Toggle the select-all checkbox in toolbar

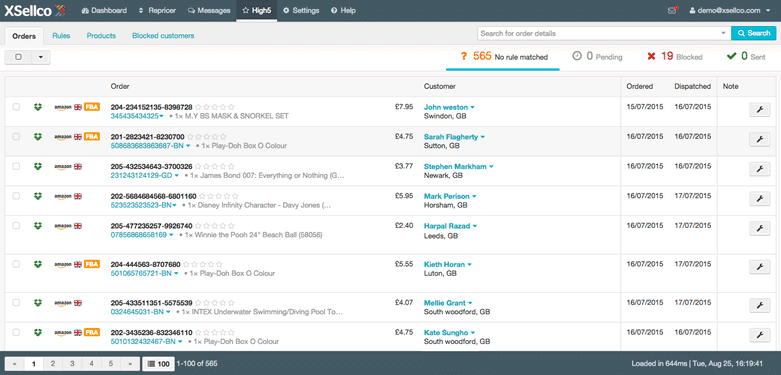18,57
